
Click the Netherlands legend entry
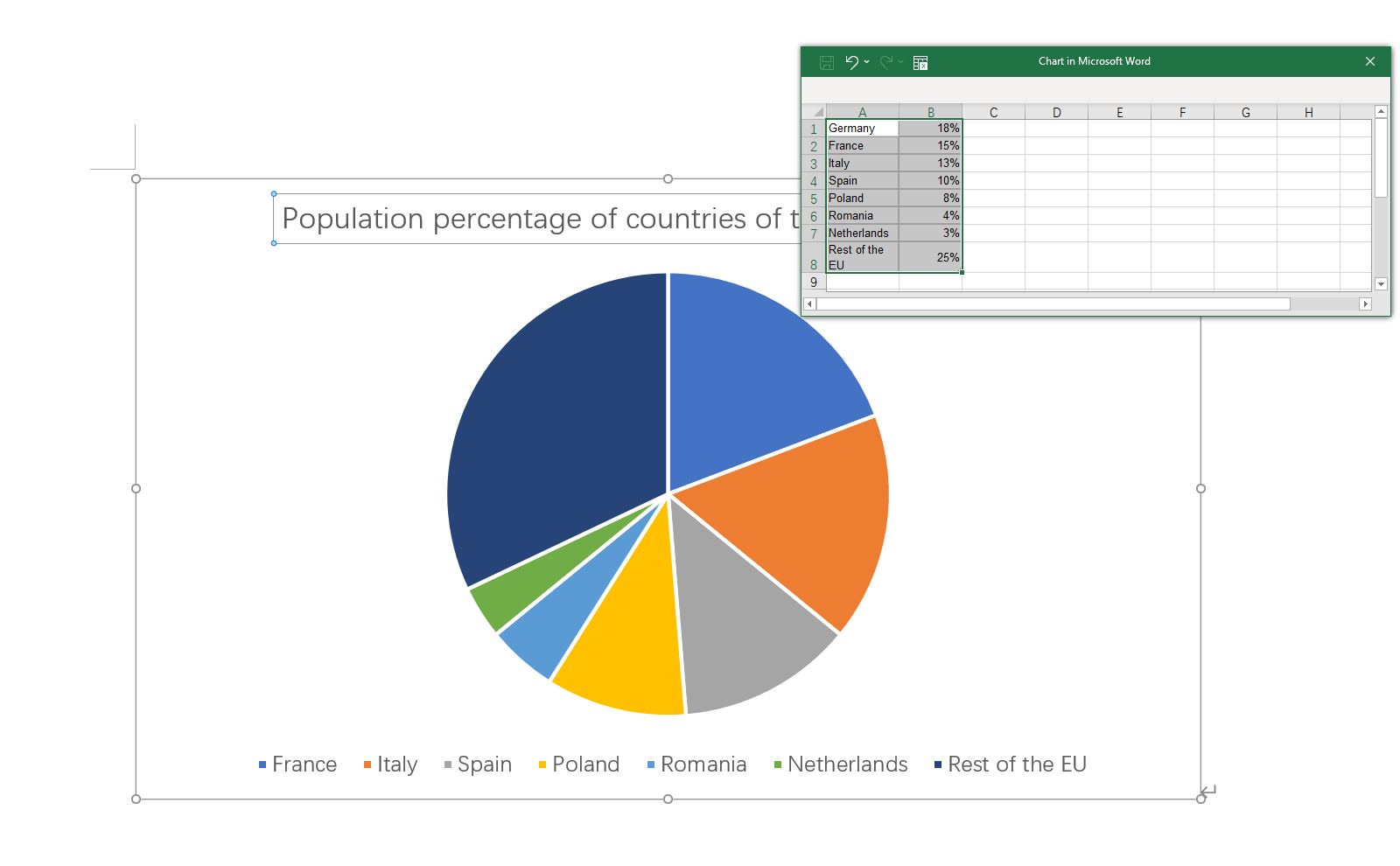click(841, 765)
